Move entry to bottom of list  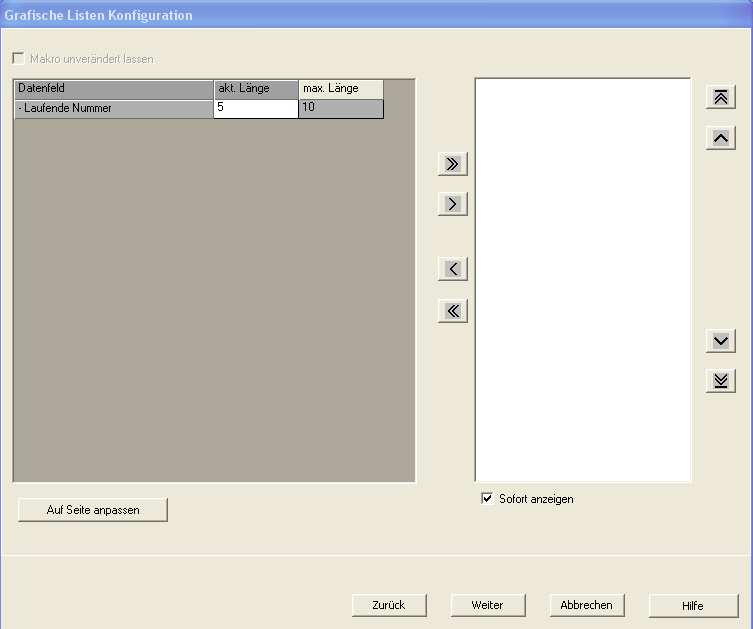point(720,381)
